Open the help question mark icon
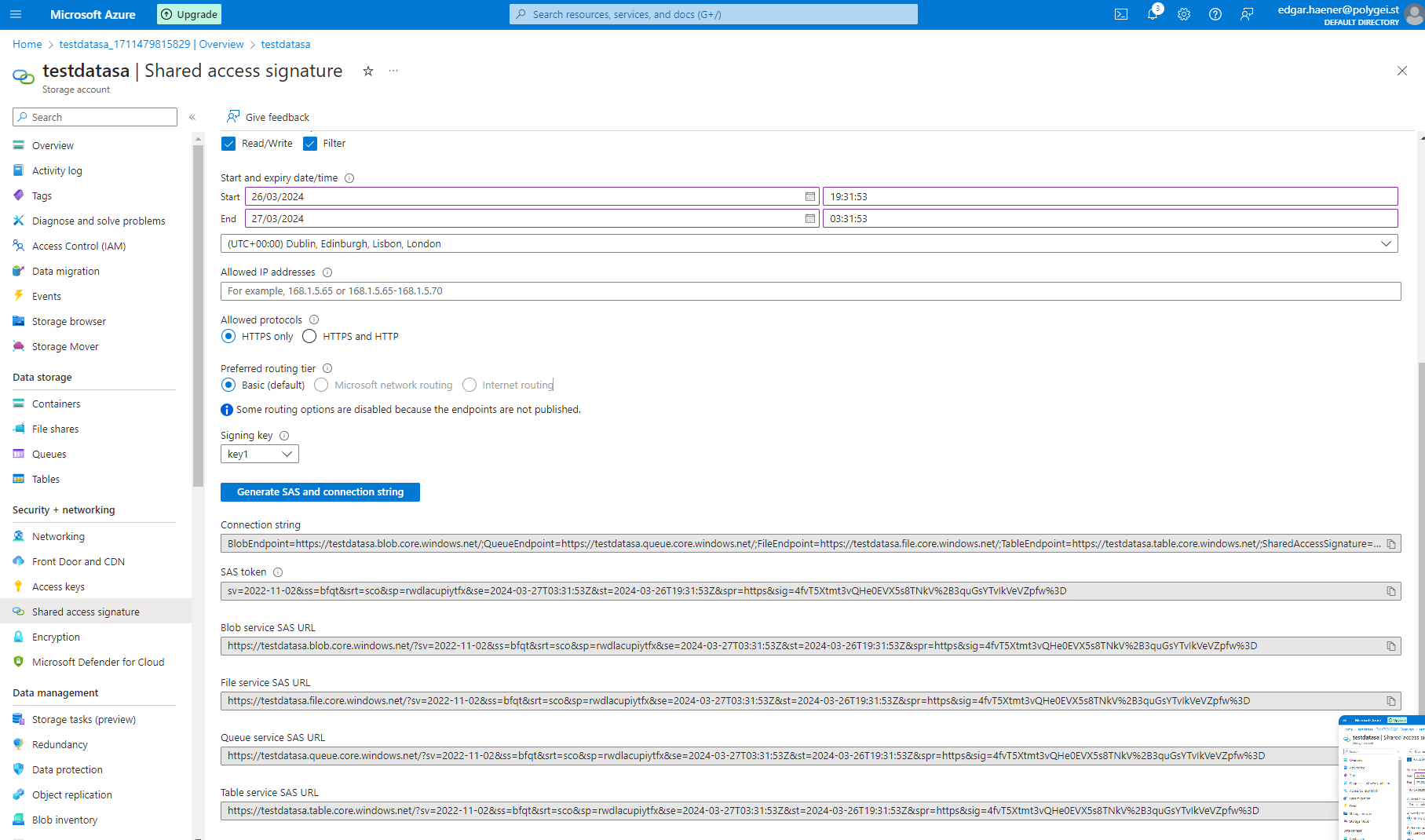The image size is (1425, 840). (1215, 14)
